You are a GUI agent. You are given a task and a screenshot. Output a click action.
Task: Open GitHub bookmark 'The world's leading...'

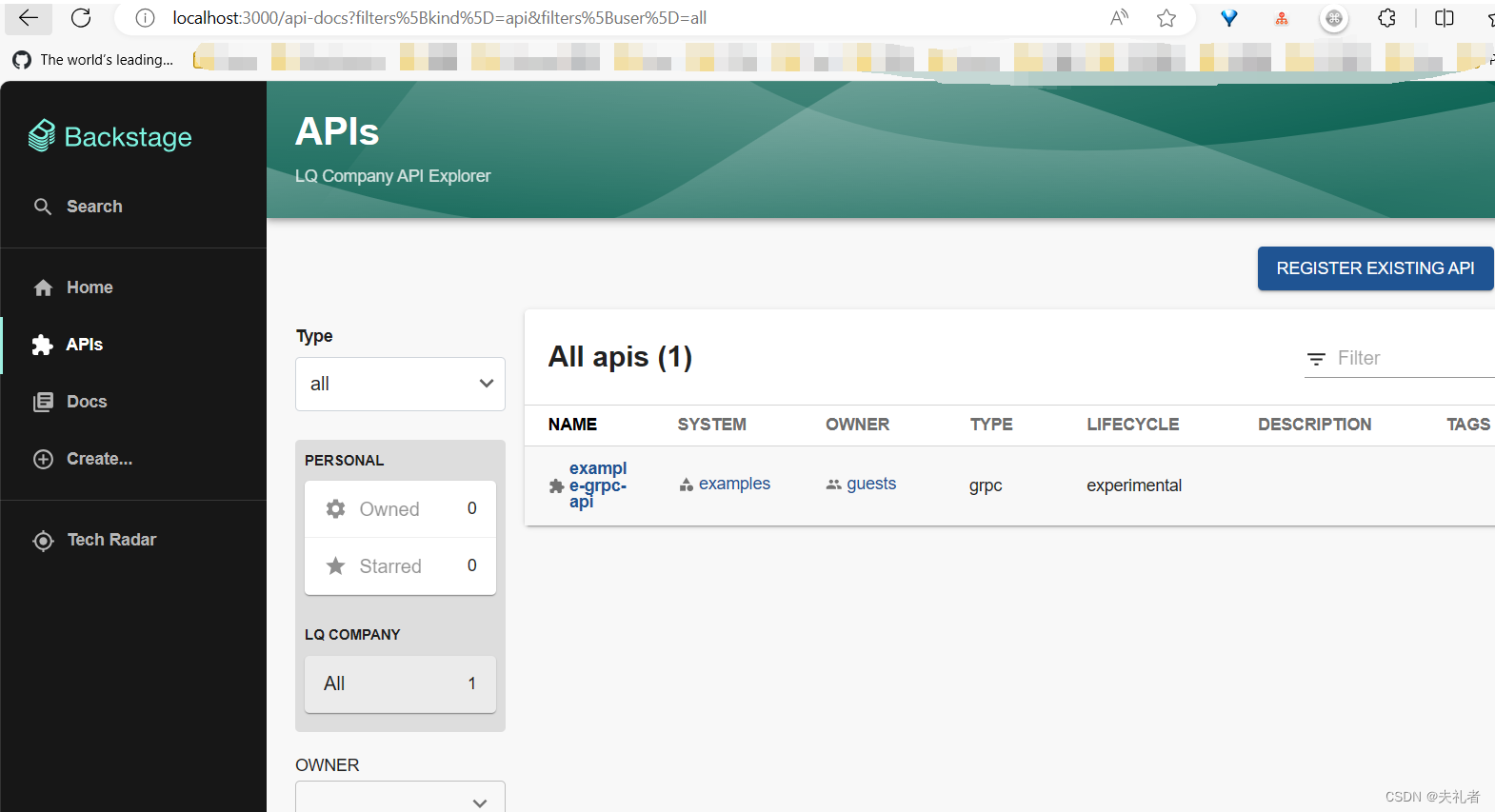[93, 60]
